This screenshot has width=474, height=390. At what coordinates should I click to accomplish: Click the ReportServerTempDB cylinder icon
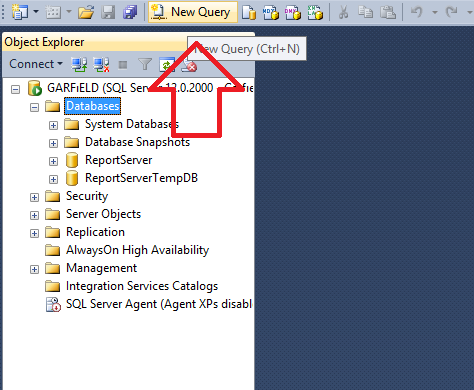coord(72,178)
